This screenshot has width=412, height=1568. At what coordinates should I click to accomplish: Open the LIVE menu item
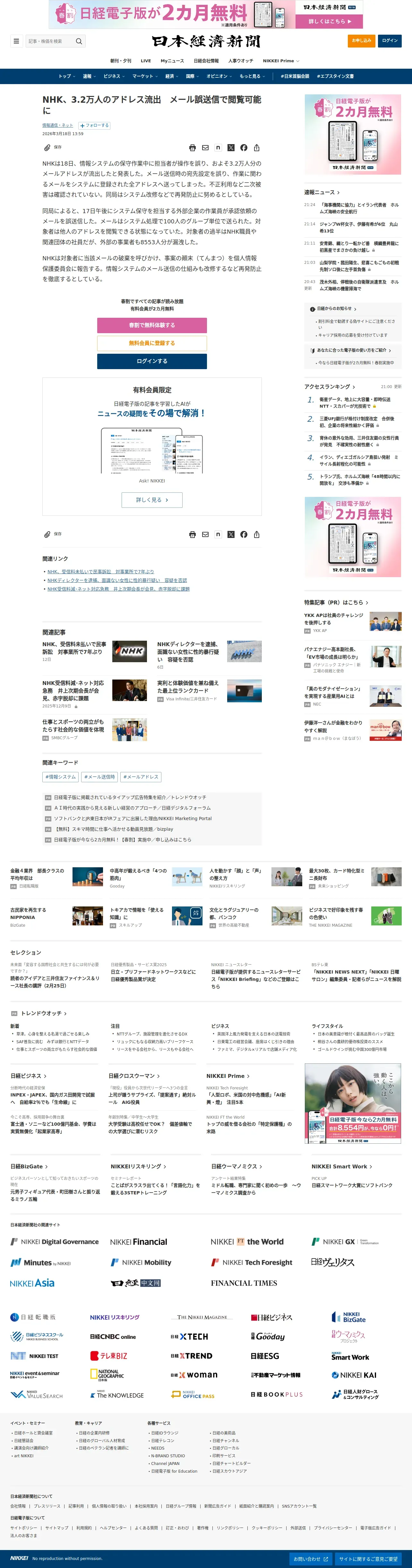click(146, 61)
